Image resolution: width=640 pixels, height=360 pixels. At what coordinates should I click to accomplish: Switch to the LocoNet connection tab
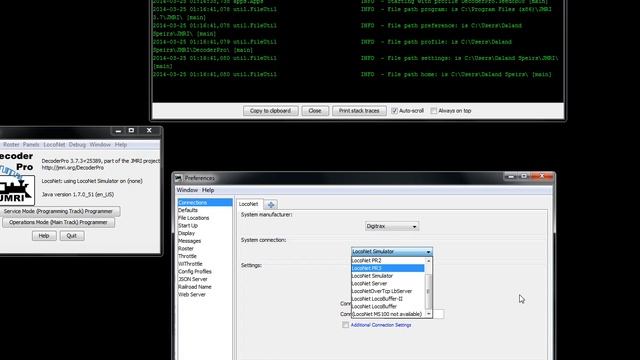(x=249, y=204)
